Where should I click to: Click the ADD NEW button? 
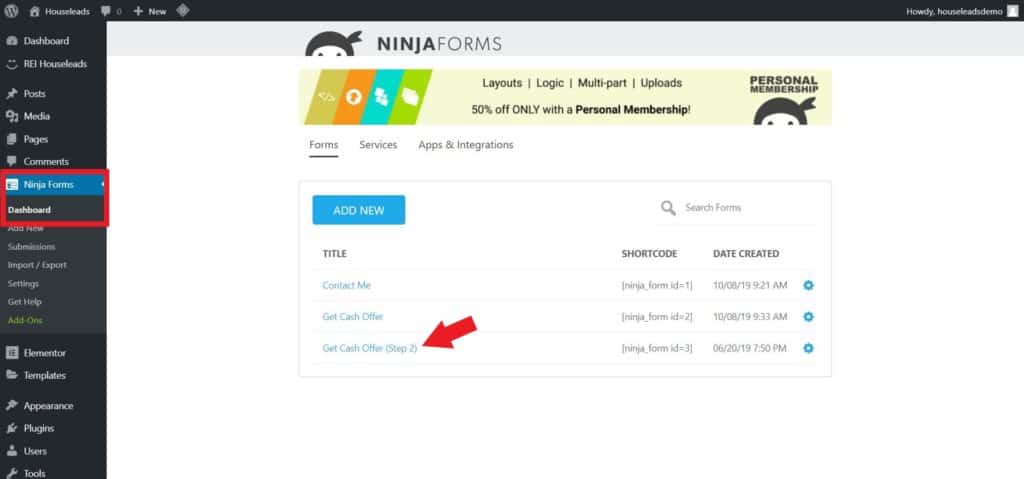pos(359,210)
